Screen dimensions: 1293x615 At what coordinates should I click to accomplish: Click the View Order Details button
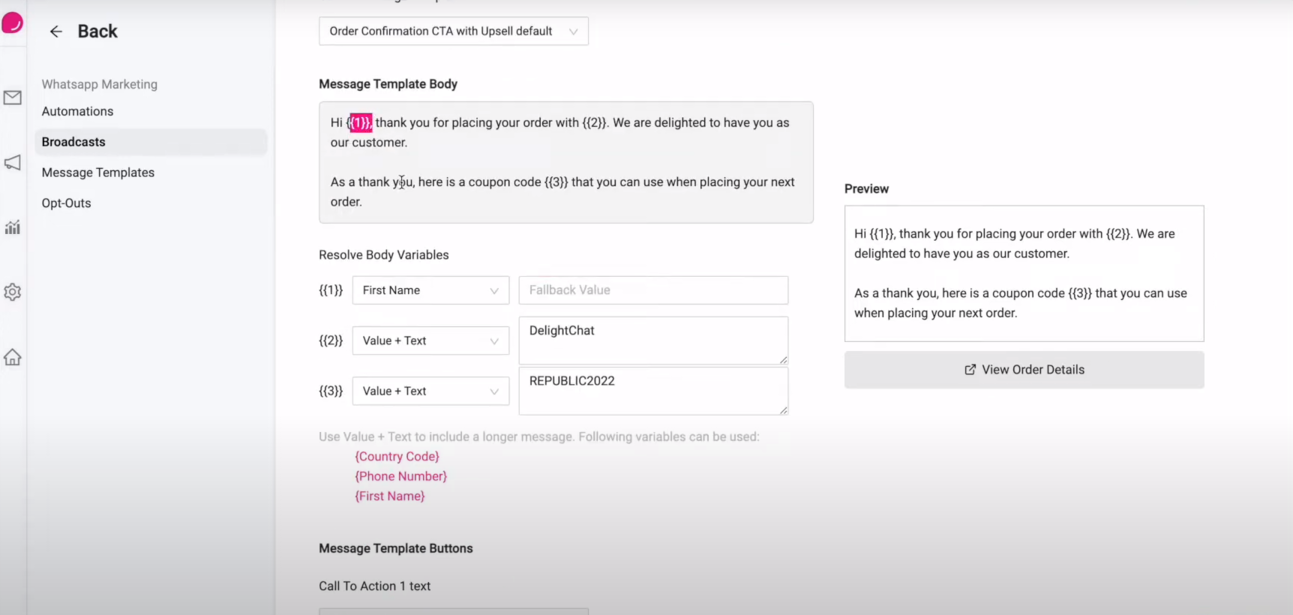[1024, 370]
